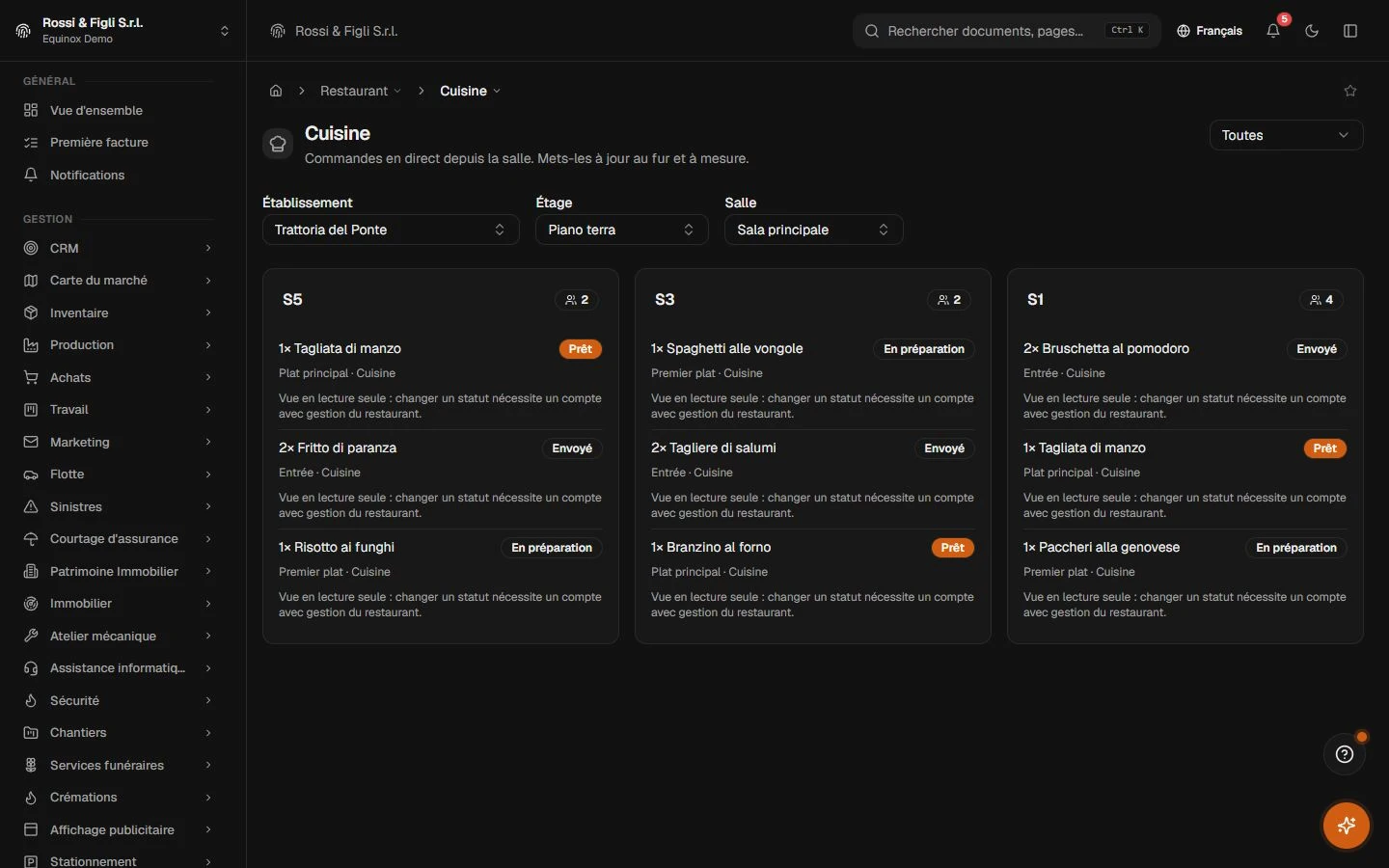Open the Cuisine breadcrumb menu
This screenshot has height=868, width=1389.
pos(471,91)
